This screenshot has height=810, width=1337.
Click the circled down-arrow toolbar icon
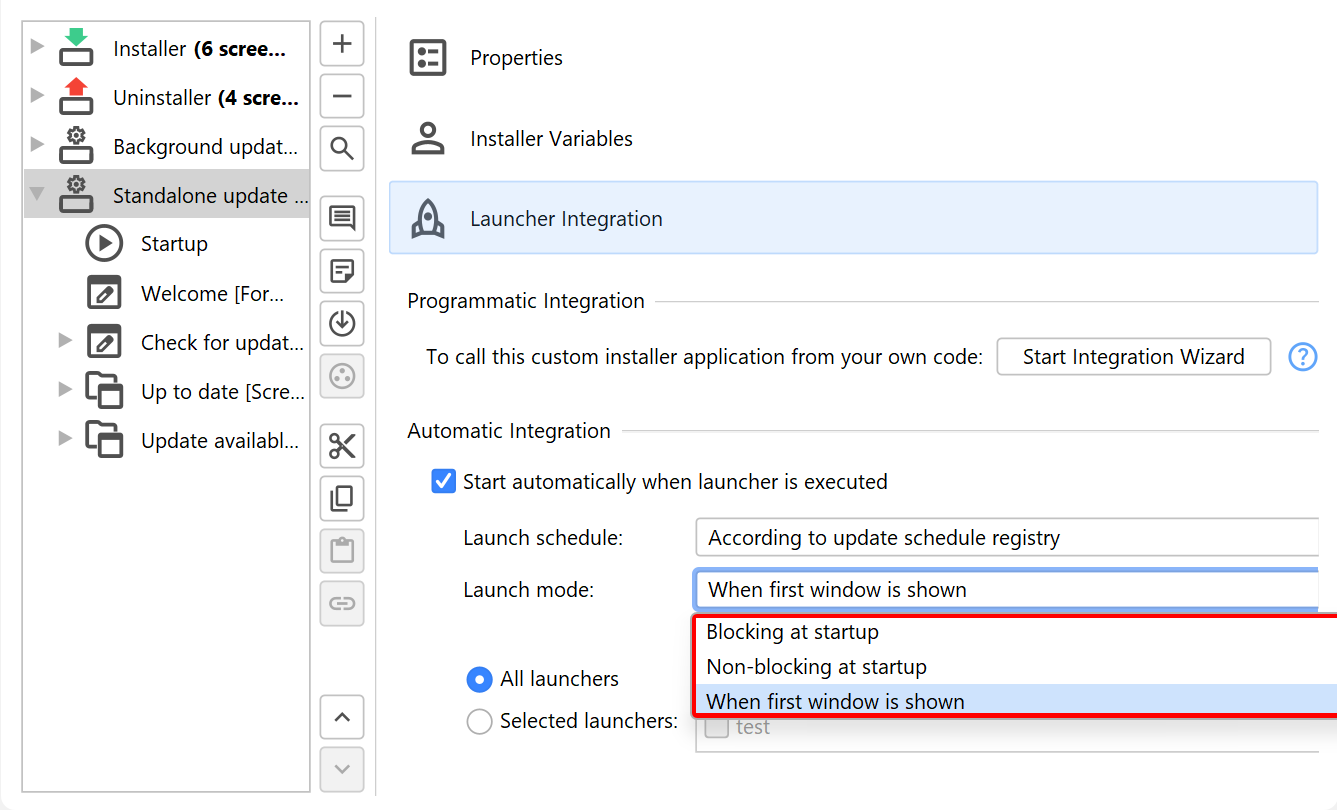pyautogui.click(x=342, y=323)
